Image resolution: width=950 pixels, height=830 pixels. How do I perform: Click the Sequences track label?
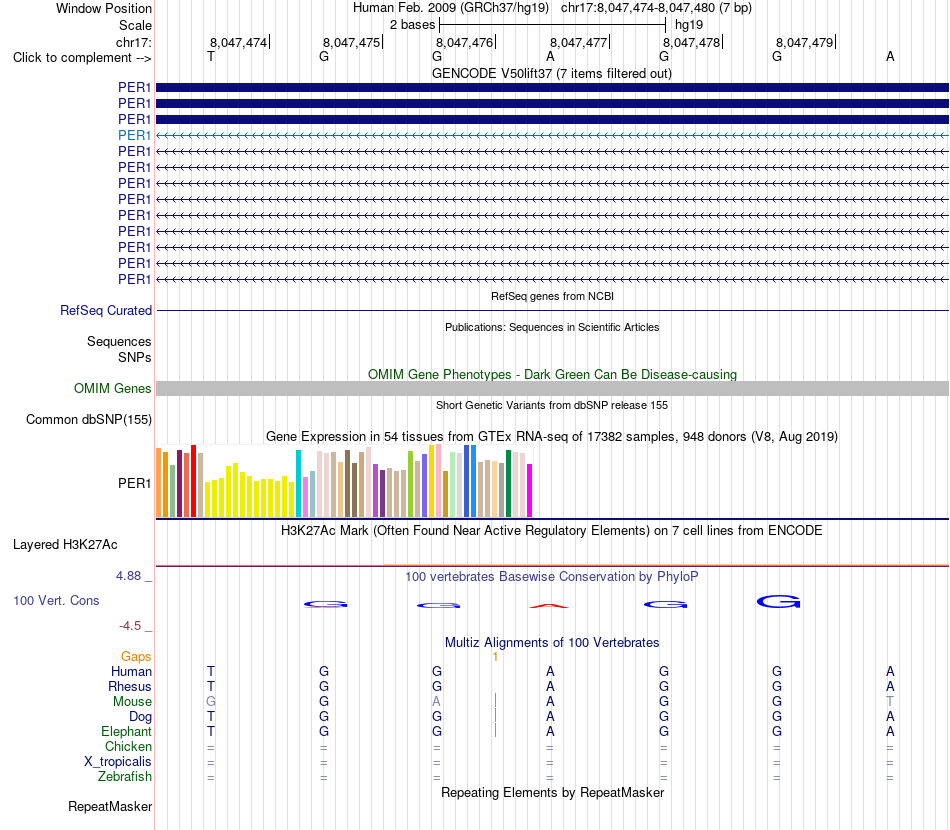coord(119,342)
